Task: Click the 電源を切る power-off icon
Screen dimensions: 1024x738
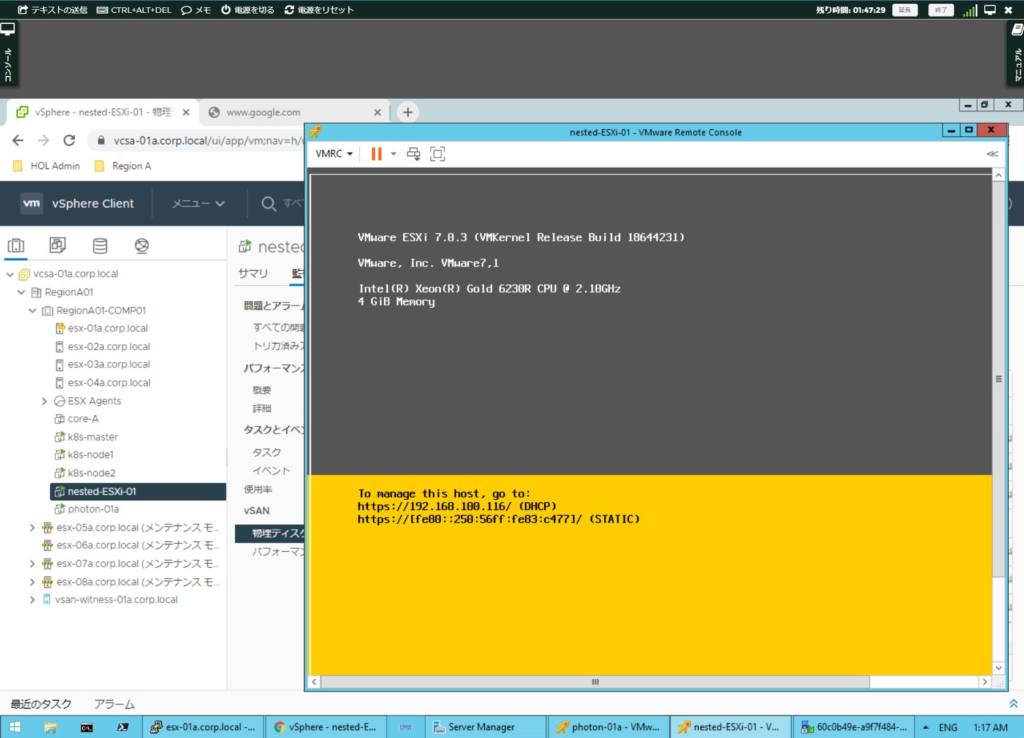Action: click(228, 9)
